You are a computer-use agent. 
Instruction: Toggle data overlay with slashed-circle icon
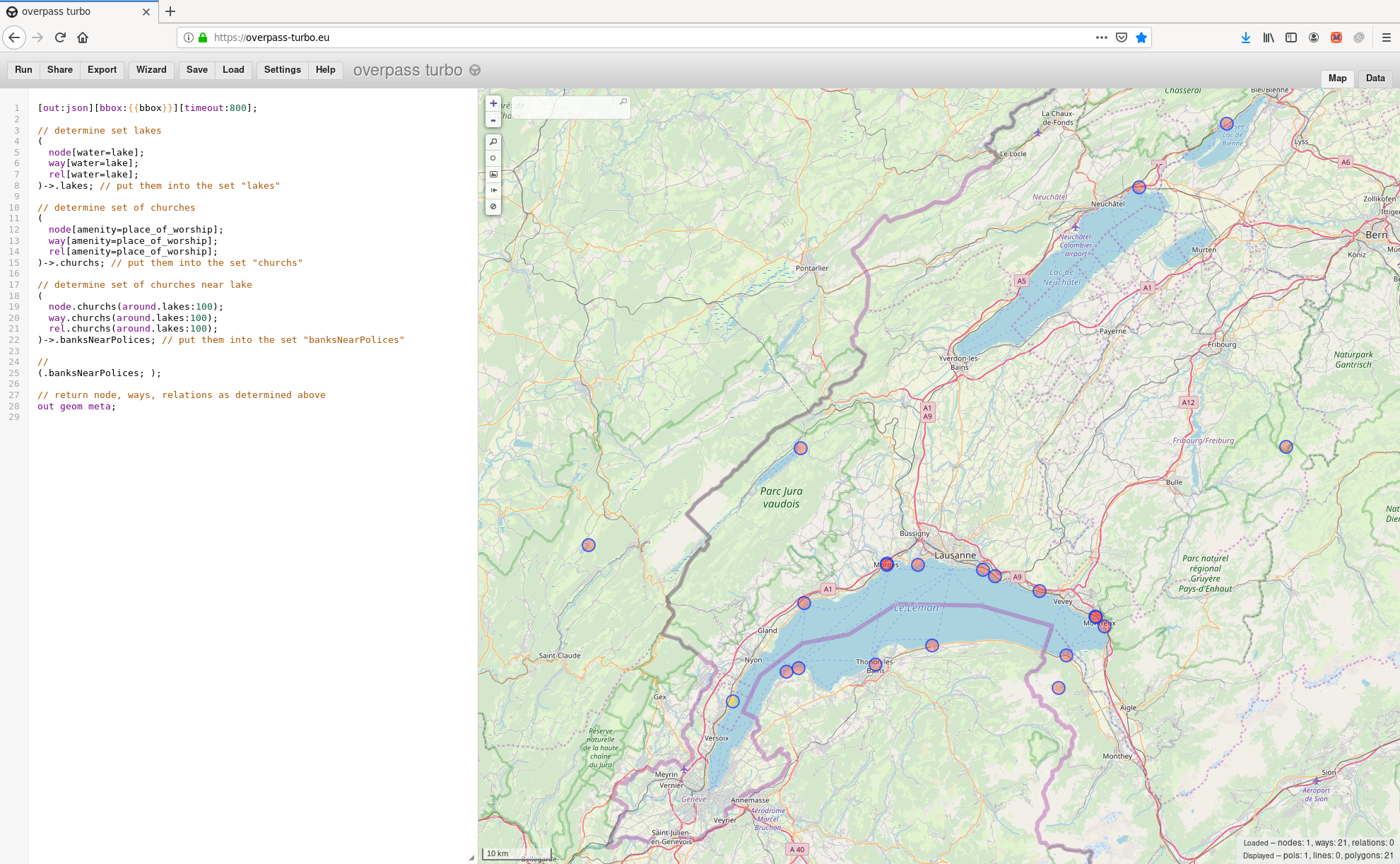coord(493,206)
